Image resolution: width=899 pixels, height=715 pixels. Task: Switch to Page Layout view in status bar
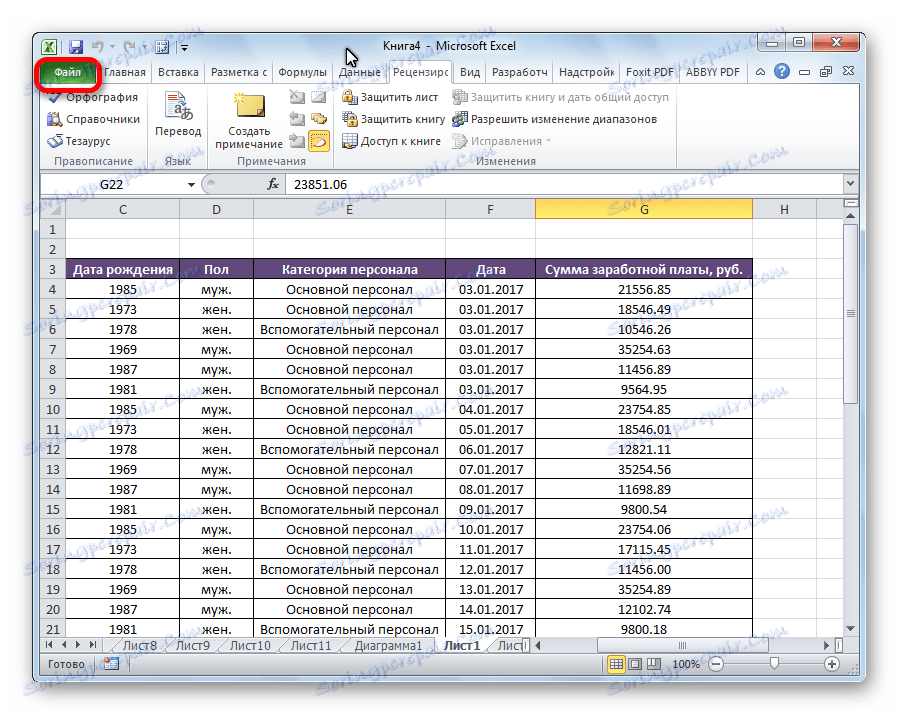[x=635, y=664]
